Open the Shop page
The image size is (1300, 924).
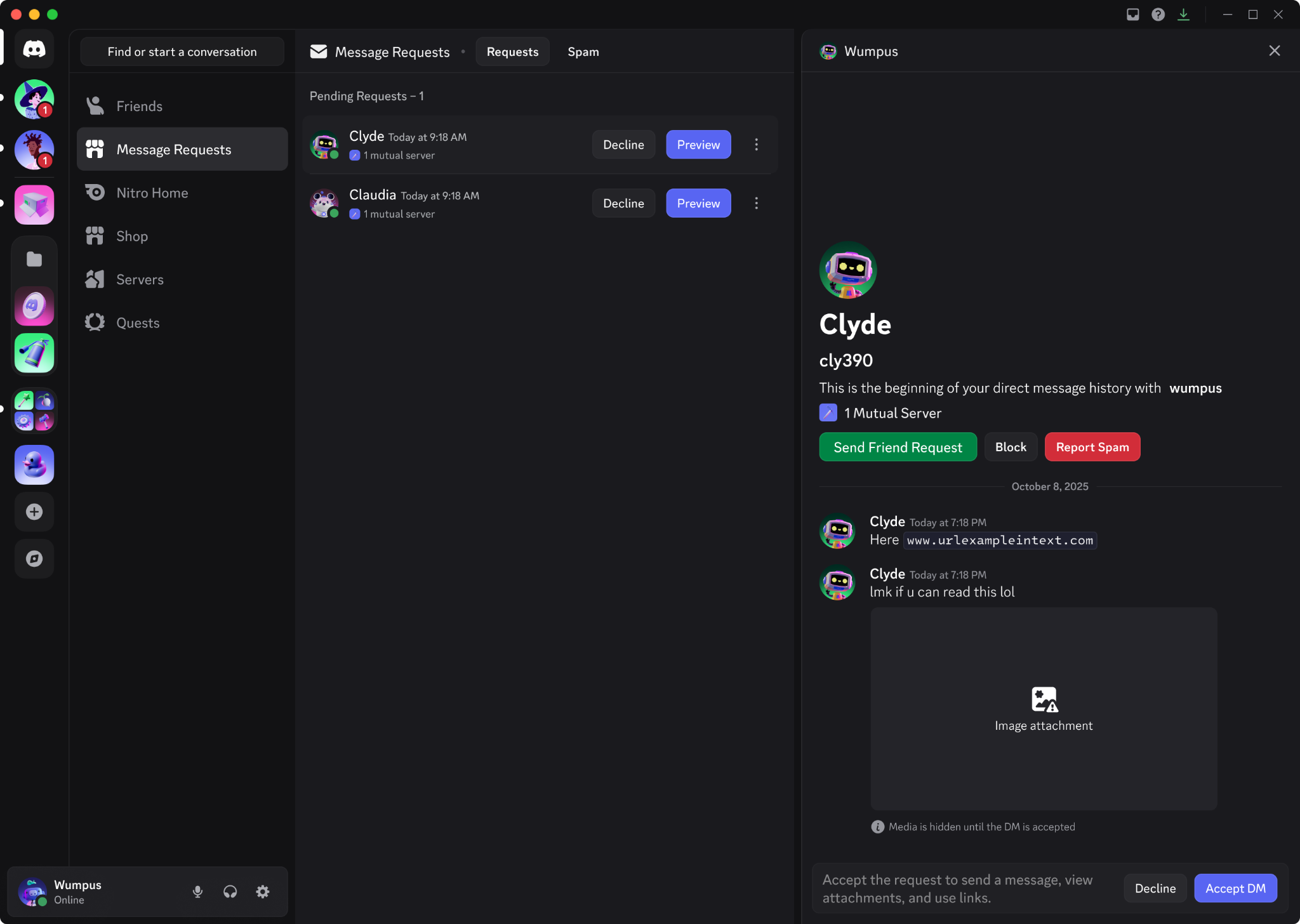click(182, 236)
